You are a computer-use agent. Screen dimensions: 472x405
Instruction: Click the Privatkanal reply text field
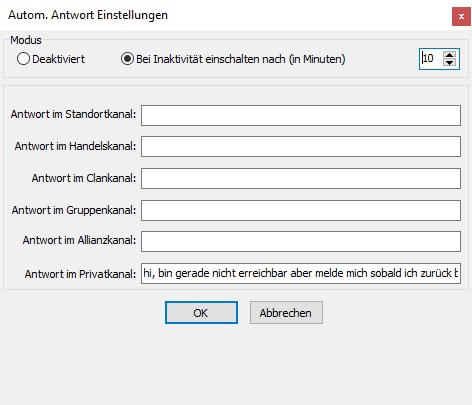(x=301, y=273)
